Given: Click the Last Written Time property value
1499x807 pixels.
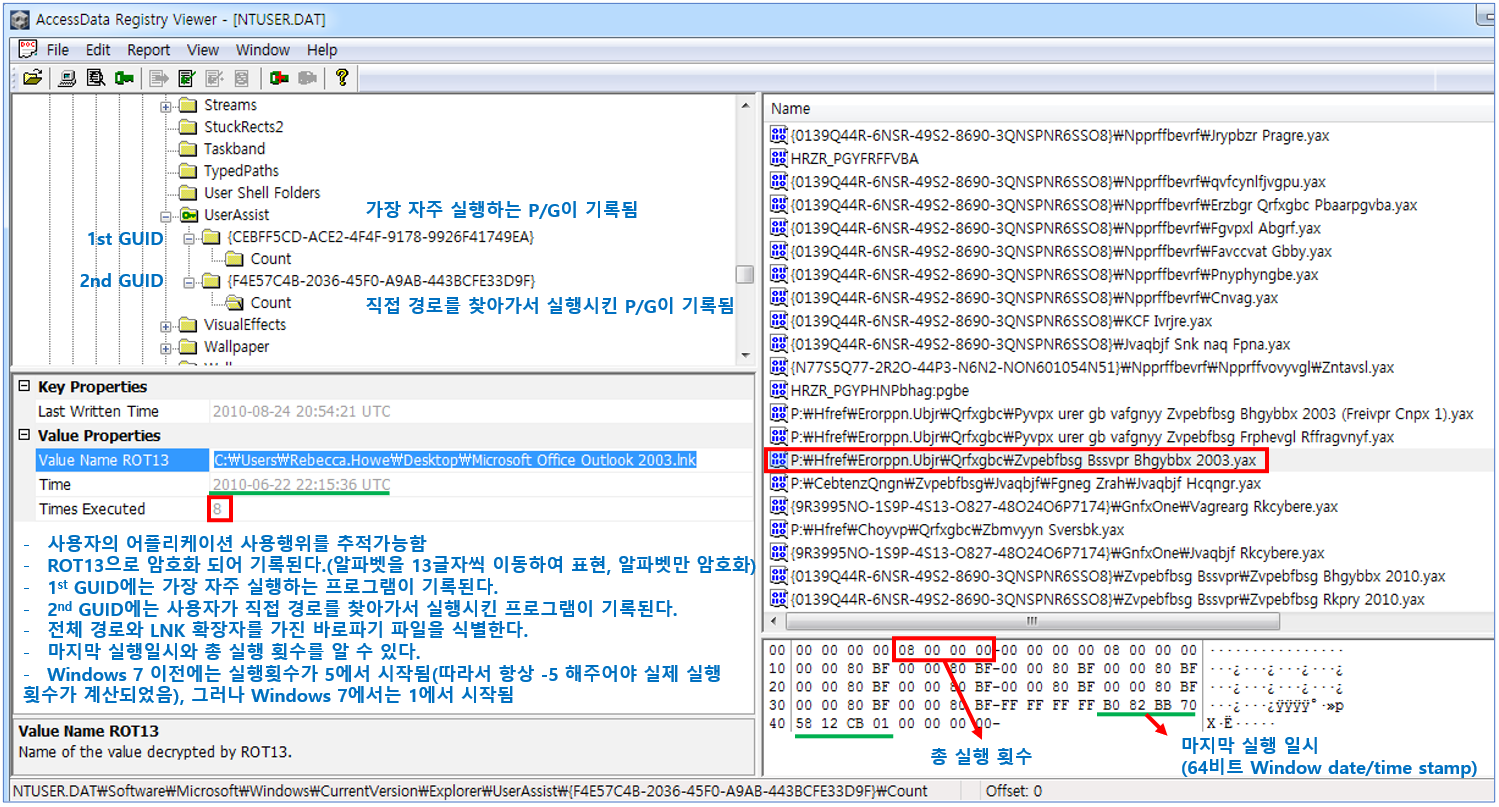Looking at the screenshot, I should pos(301,411).
